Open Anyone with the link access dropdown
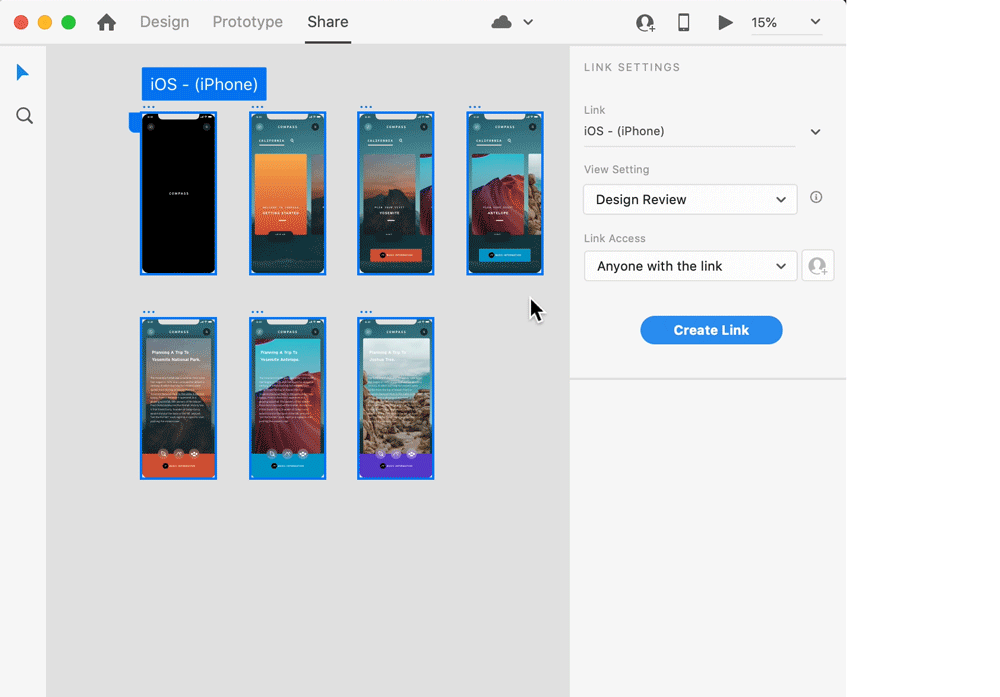The width and height of the screenshot is (1000, 697). 690,266
